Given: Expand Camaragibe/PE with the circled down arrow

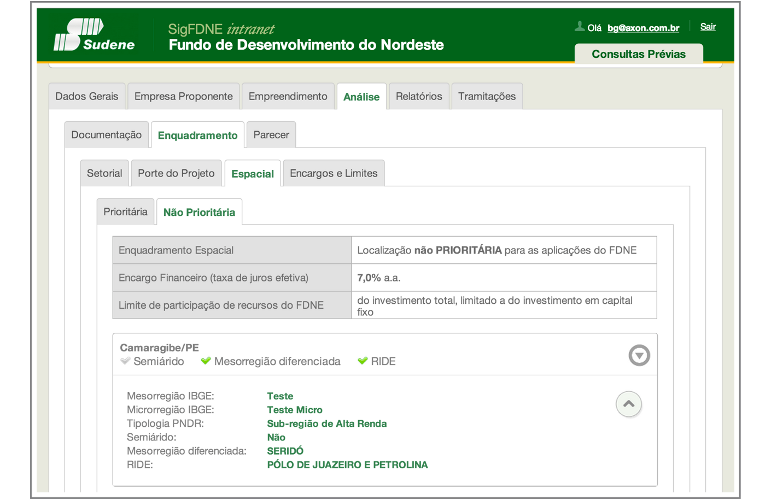Looking at the screenshot, I should [639, 355].
